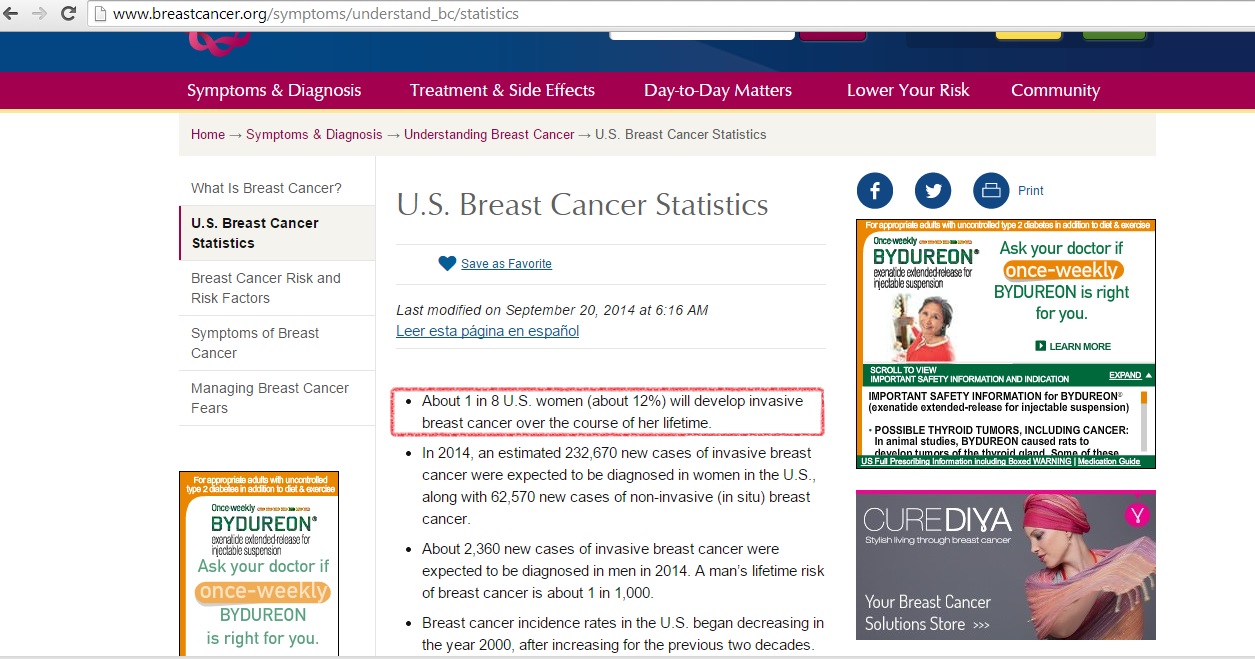This screenshot has width=1255, height=659.
Task: Open Symptoms & Diagnosis menu
Action: coord(274,90)
